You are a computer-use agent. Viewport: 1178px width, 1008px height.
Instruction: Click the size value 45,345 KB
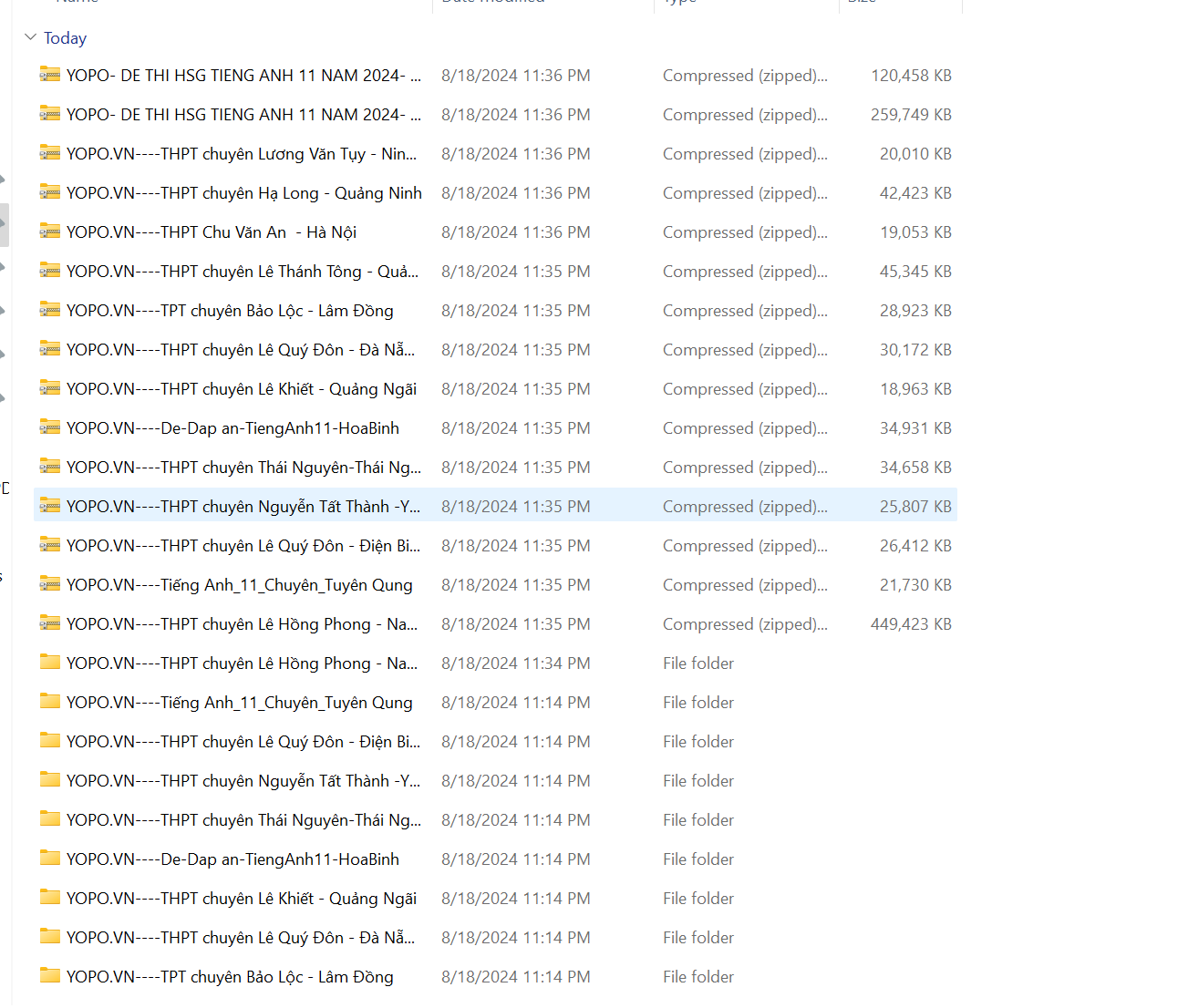pos(915,272)
